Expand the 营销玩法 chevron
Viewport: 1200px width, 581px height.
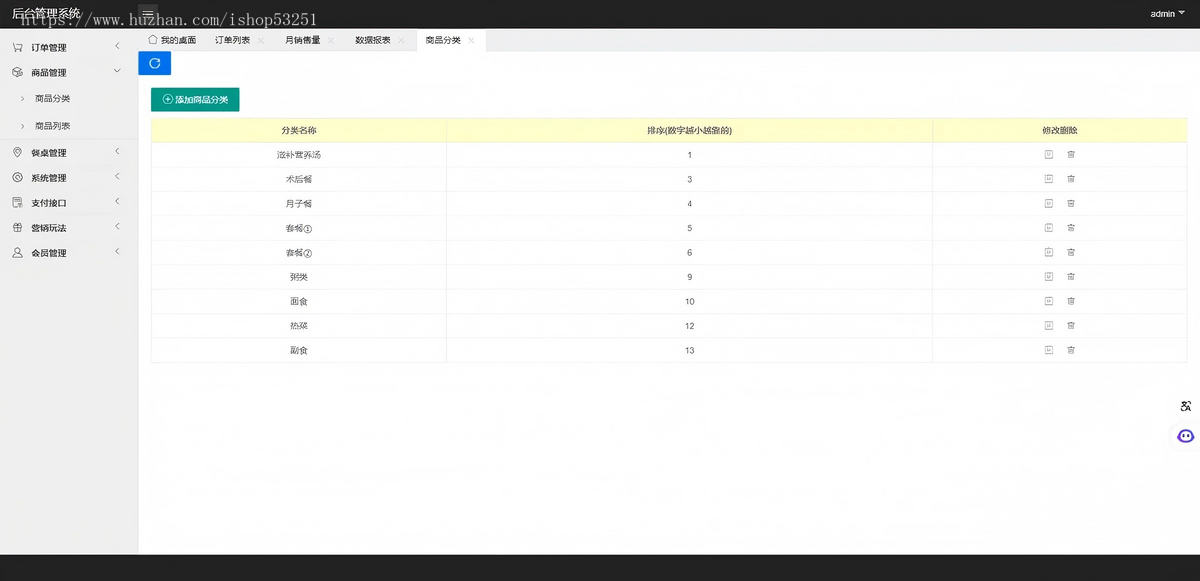(117, 227)
